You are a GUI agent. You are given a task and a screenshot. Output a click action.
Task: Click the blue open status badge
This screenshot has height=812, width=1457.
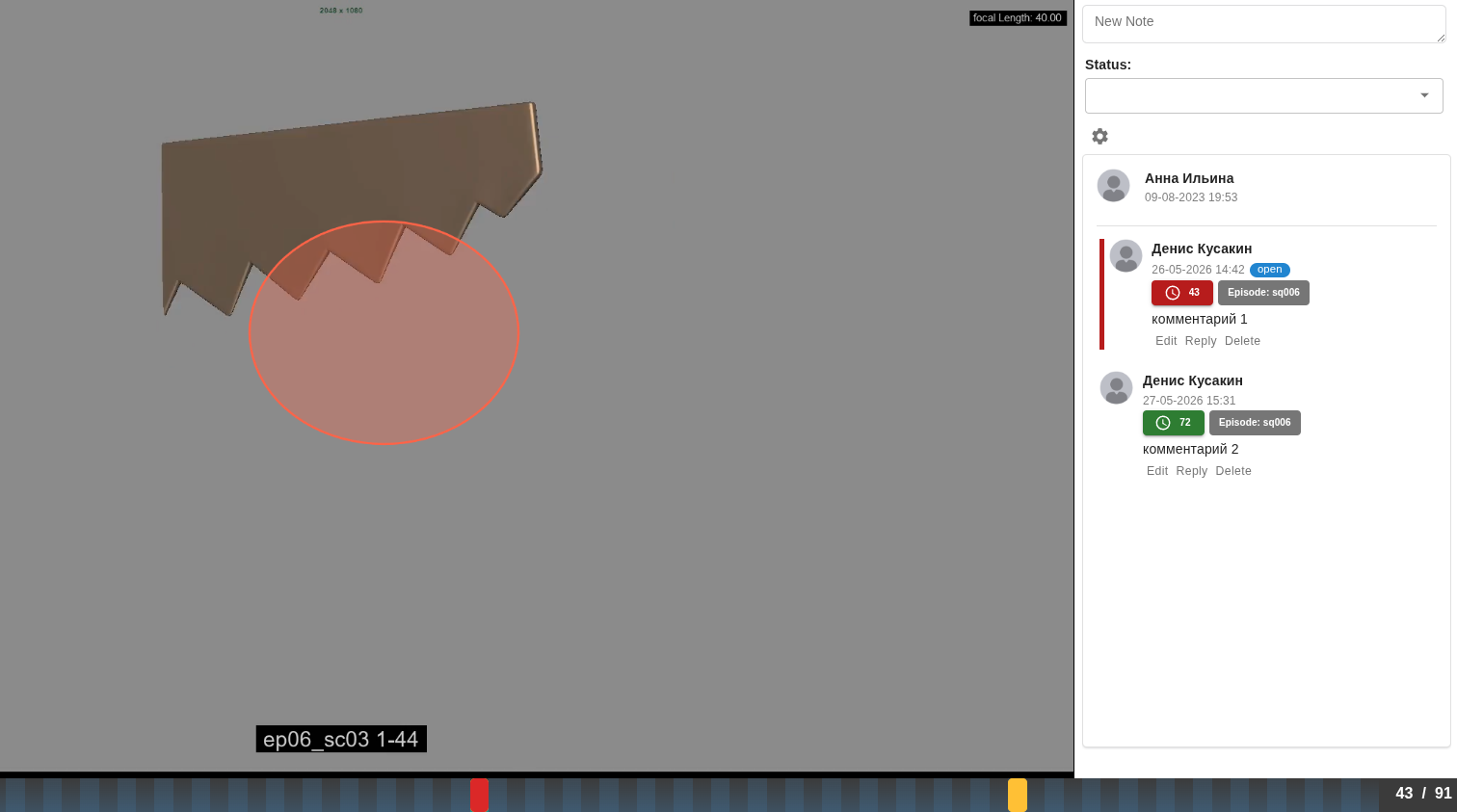click(1270, 270)
